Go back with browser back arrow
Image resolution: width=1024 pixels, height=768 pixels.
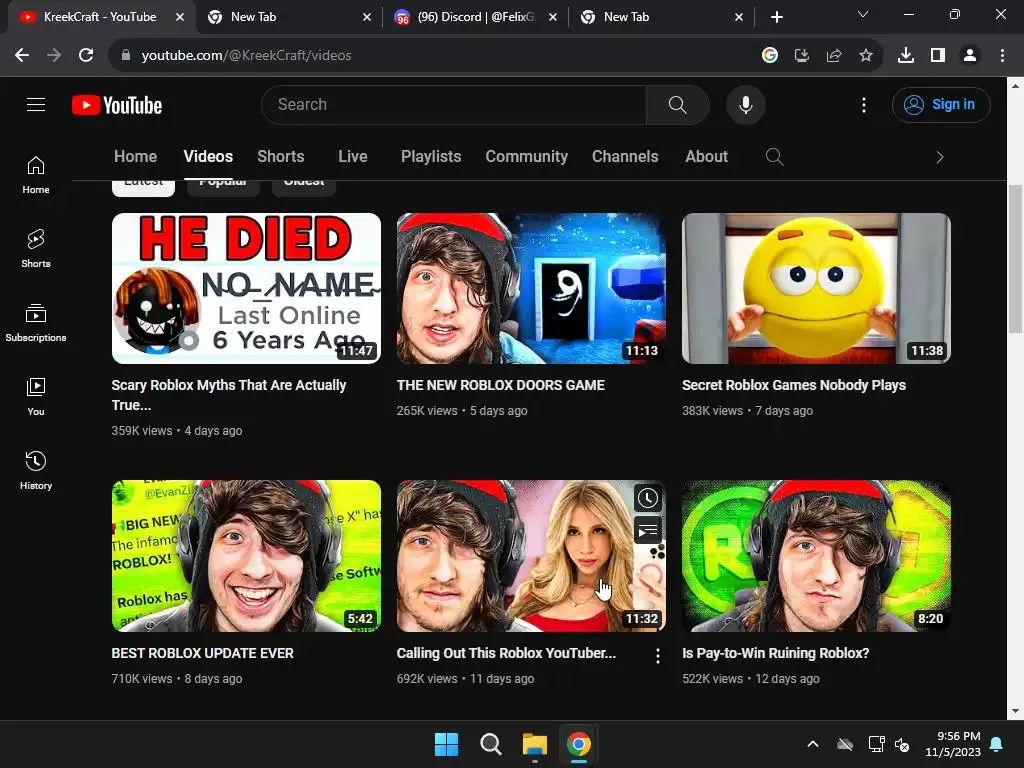click(x=22, y=56)
